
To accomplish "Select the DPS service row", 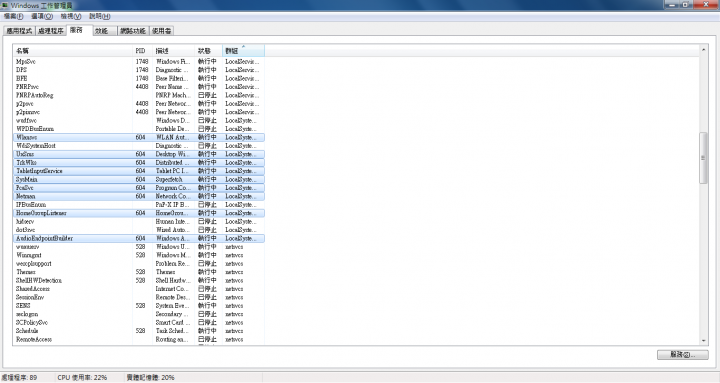I will point(139,70).
